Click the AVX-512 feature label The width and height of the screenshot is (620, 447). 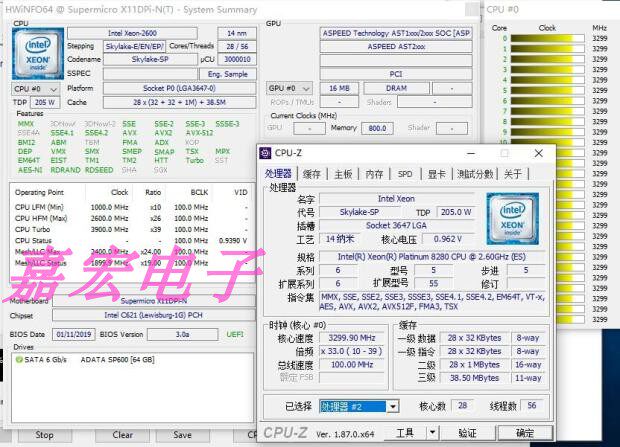click(199, 133)
